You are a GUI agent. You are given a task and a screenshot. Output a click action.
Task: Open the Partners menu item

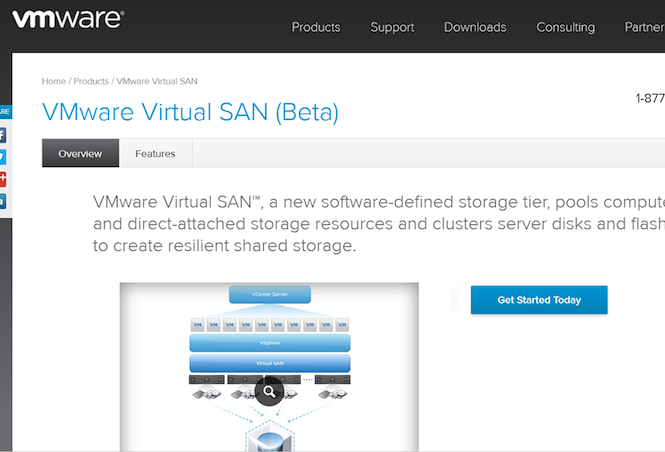(645, 27)
